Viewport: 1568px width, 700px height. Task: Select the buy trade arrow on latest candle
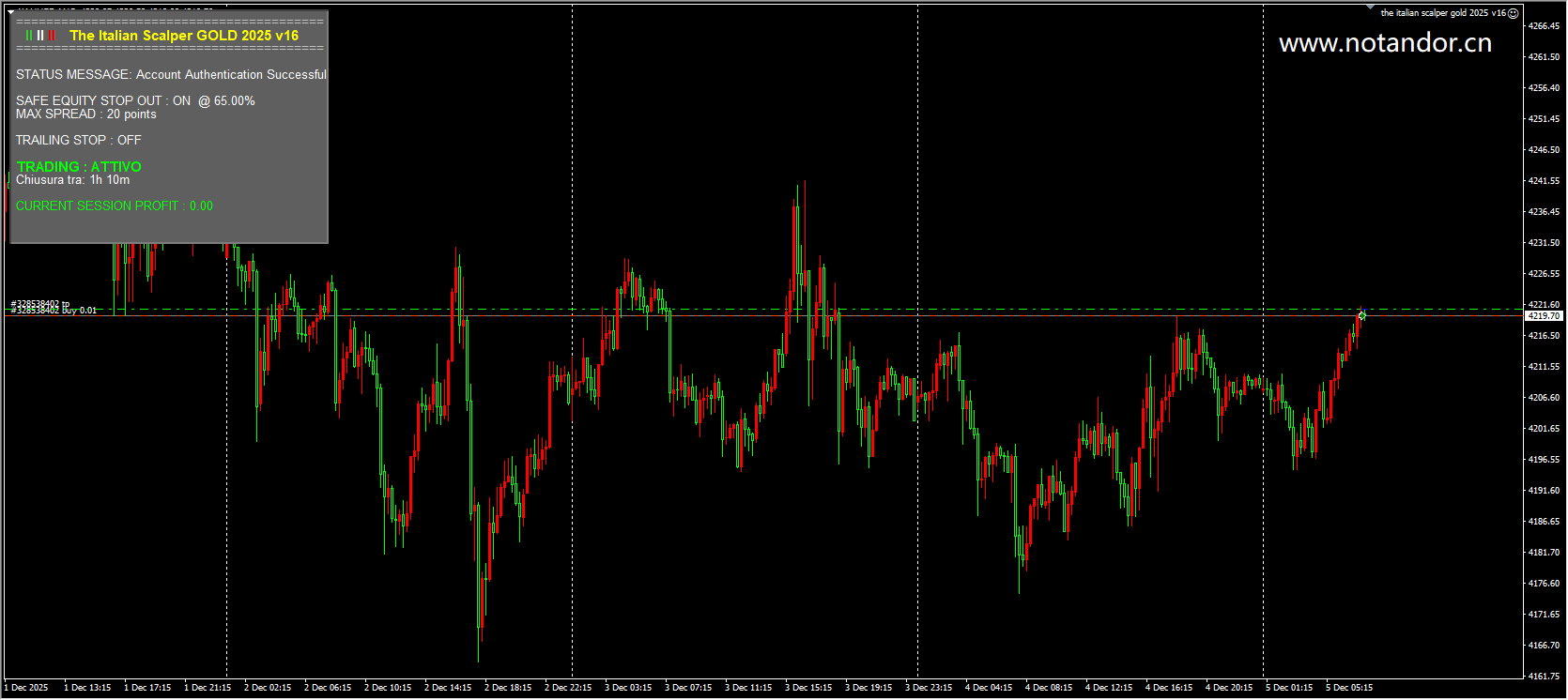click(1361, 315)
